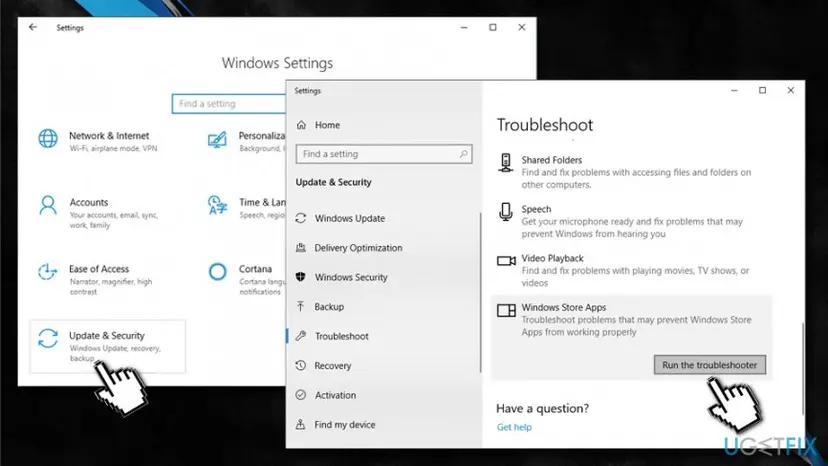Click Find a setting field in Windows Settings
This screenshot has width=828, height=466.
tap(229, 104)
